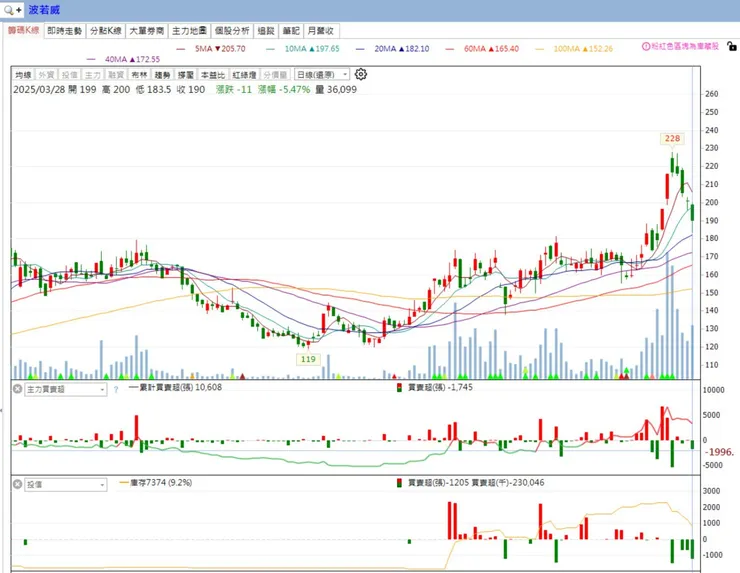Open the 日線(還原) period dropdown

coord(320,75)
